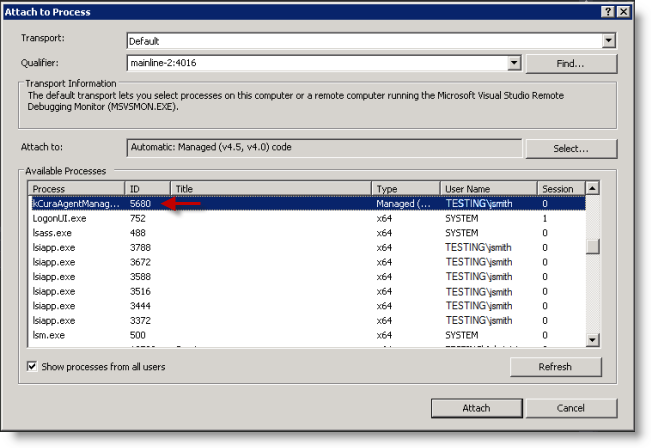The height and width of the screenshot is (448, 651).
Task: Select the kCuraAgentManag... process row
Action: tap(308, 203)
